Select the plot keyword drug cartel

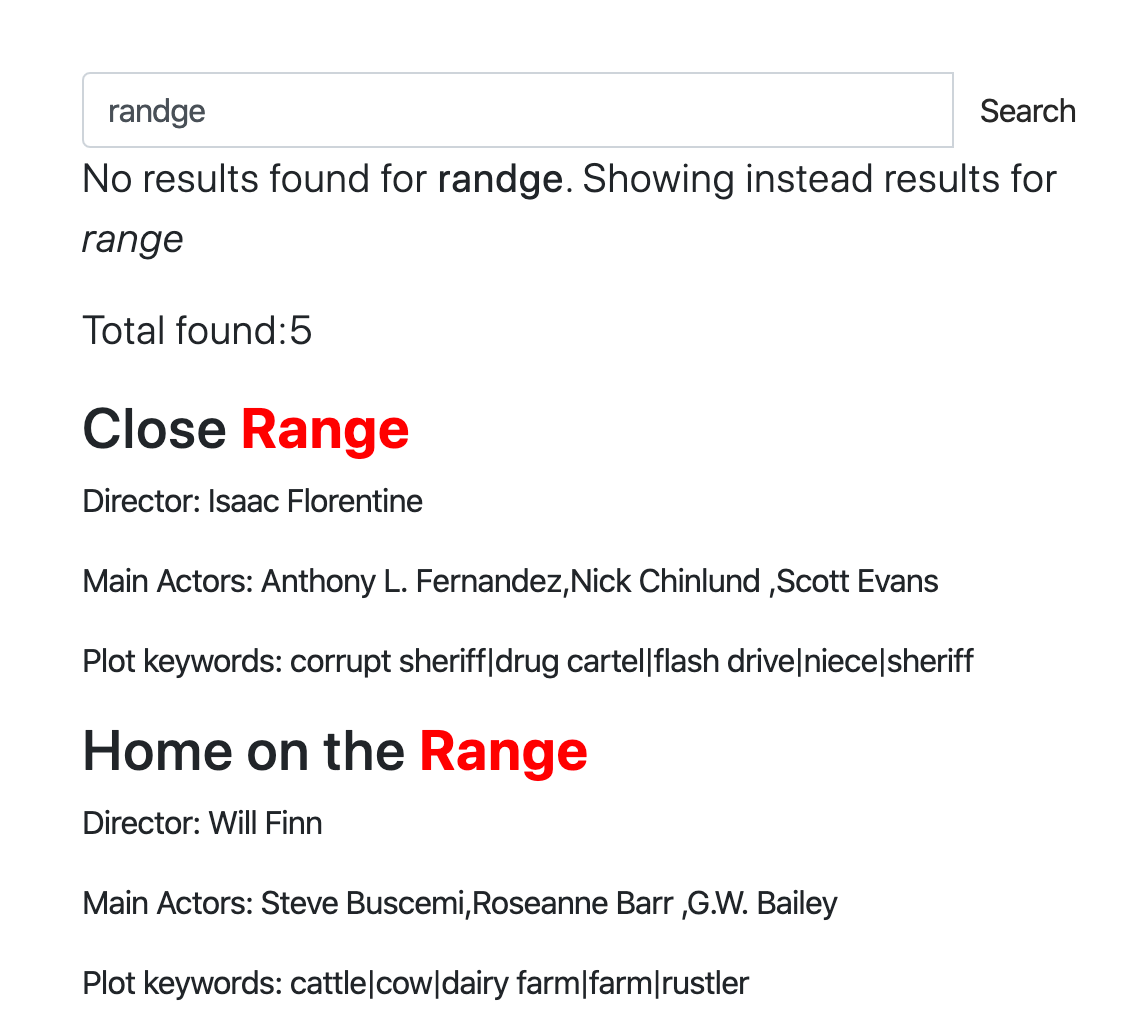pos(572,660)
